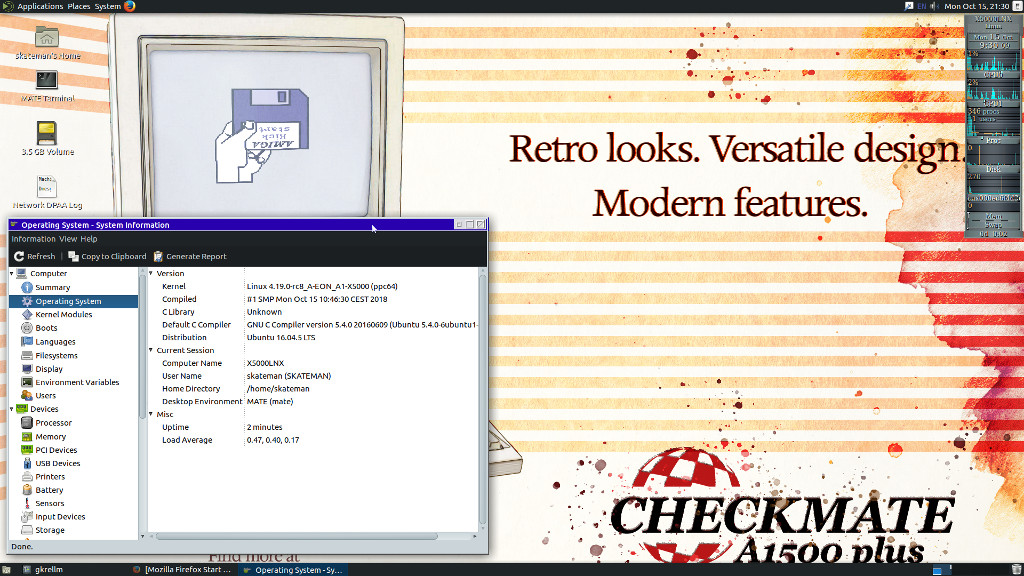1024x576 pixels.
Task: Open the PCI Devices card icon
Action: (27, 450)
